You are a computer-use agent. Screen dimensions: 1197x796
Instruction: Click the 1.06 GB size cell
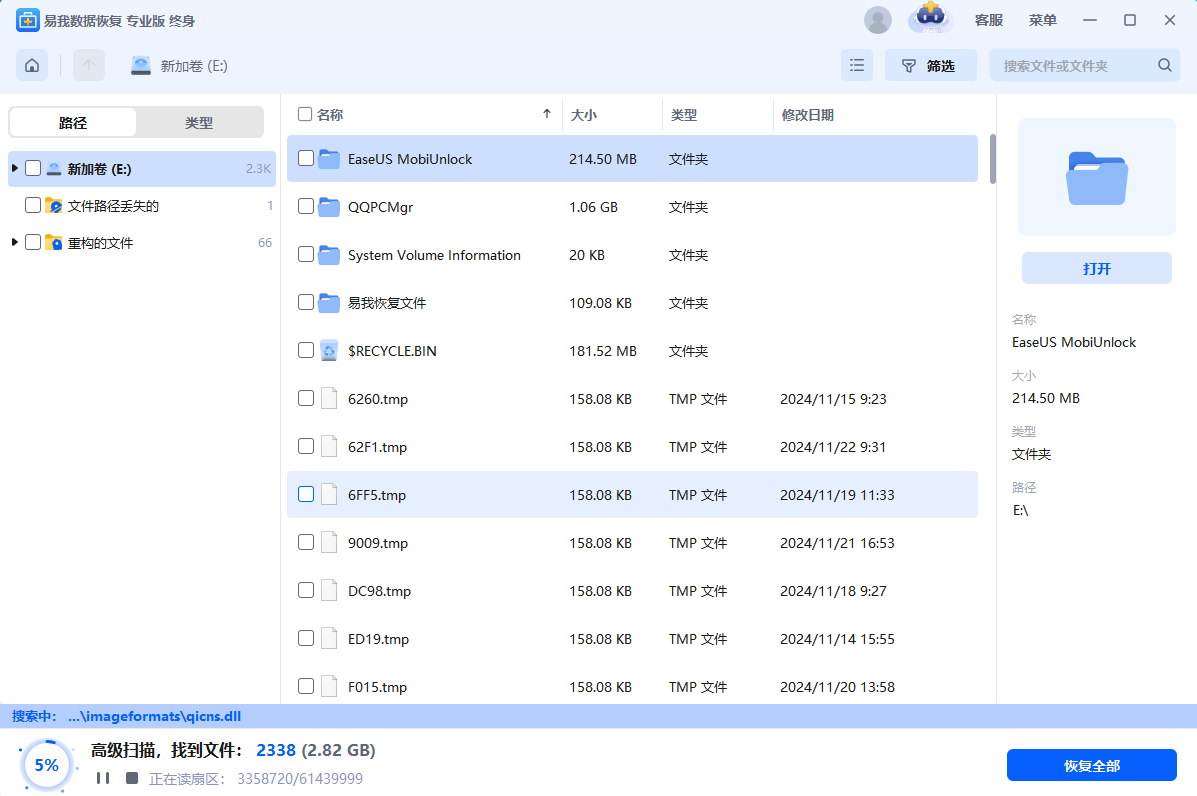[x=593, y=207]
